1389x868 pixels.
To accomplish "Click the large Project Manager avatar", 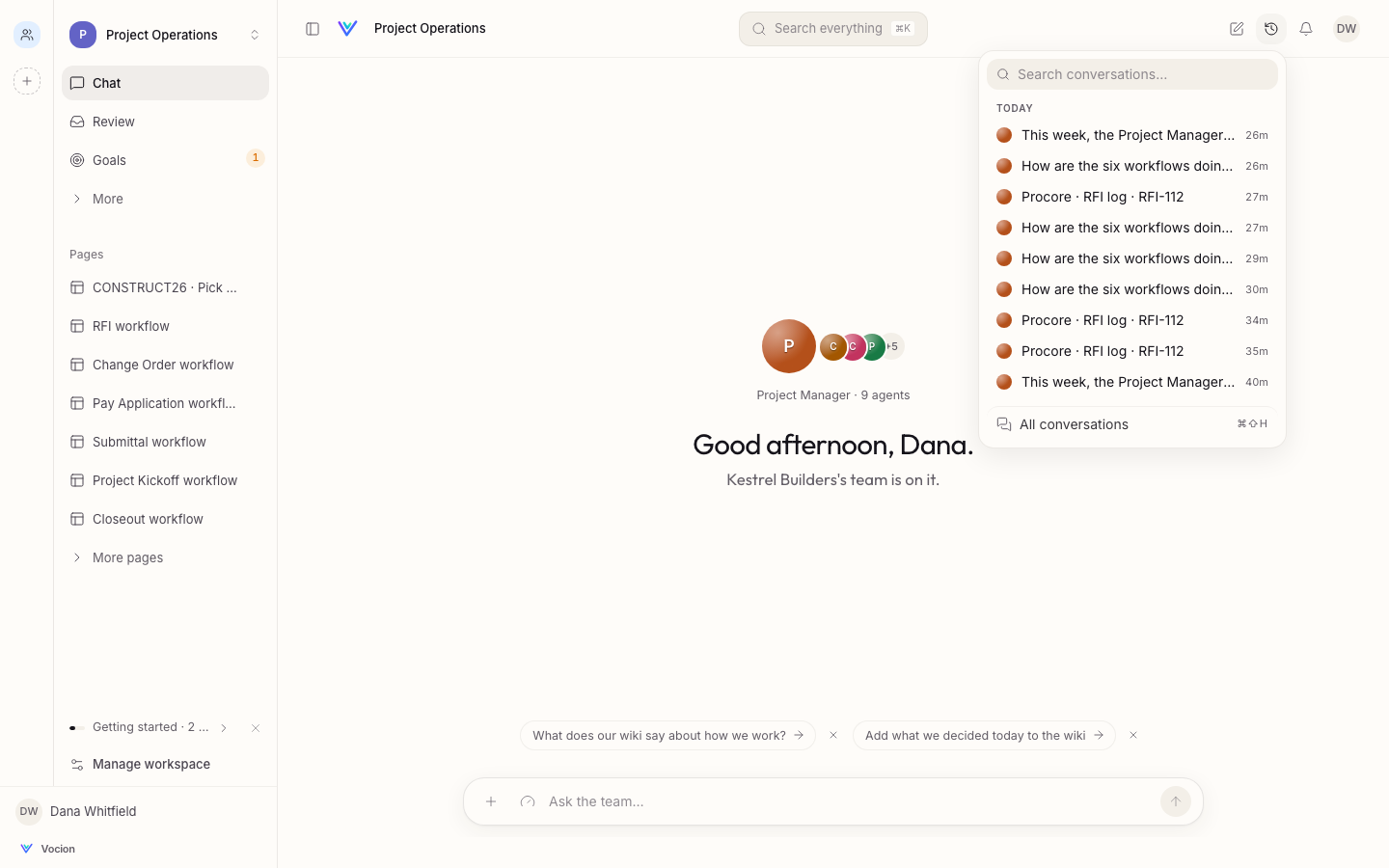I will 789,346.
